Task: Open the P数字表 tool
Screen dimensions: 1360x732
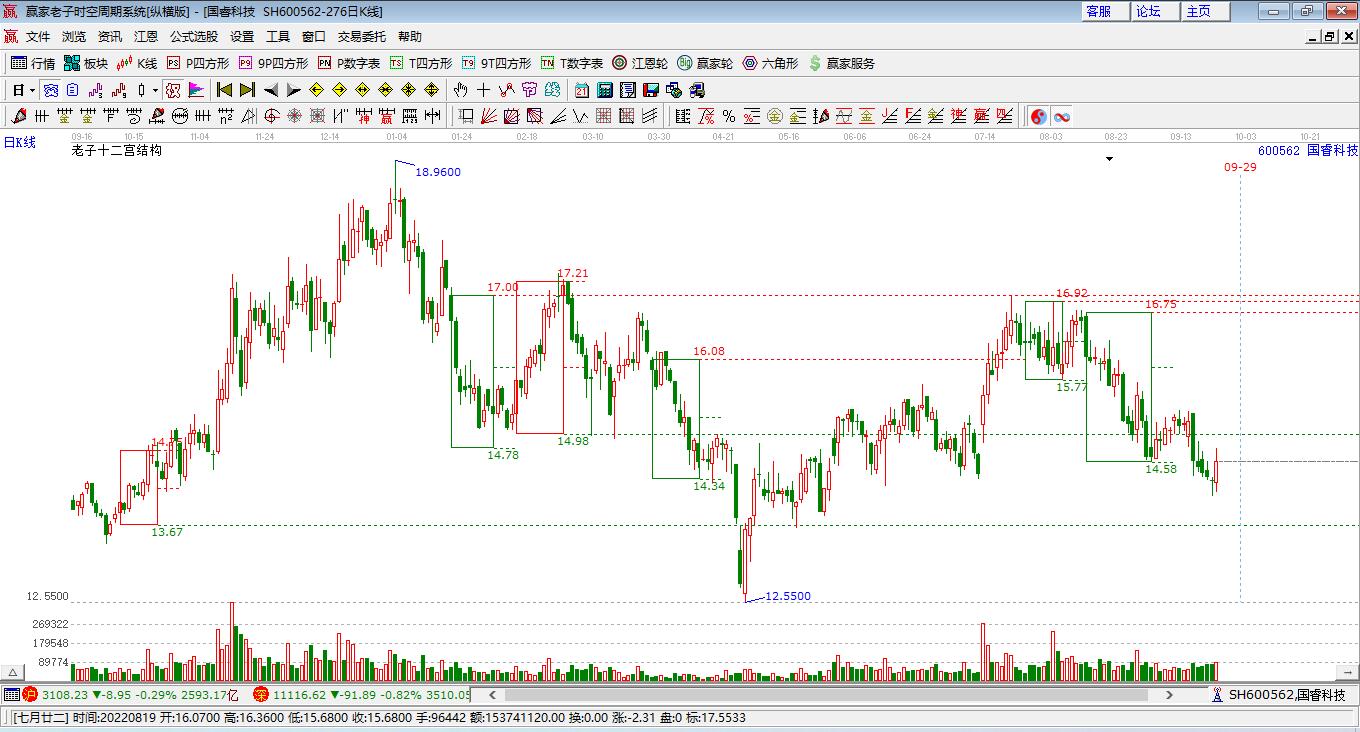Action: click(x=349, y=63)
